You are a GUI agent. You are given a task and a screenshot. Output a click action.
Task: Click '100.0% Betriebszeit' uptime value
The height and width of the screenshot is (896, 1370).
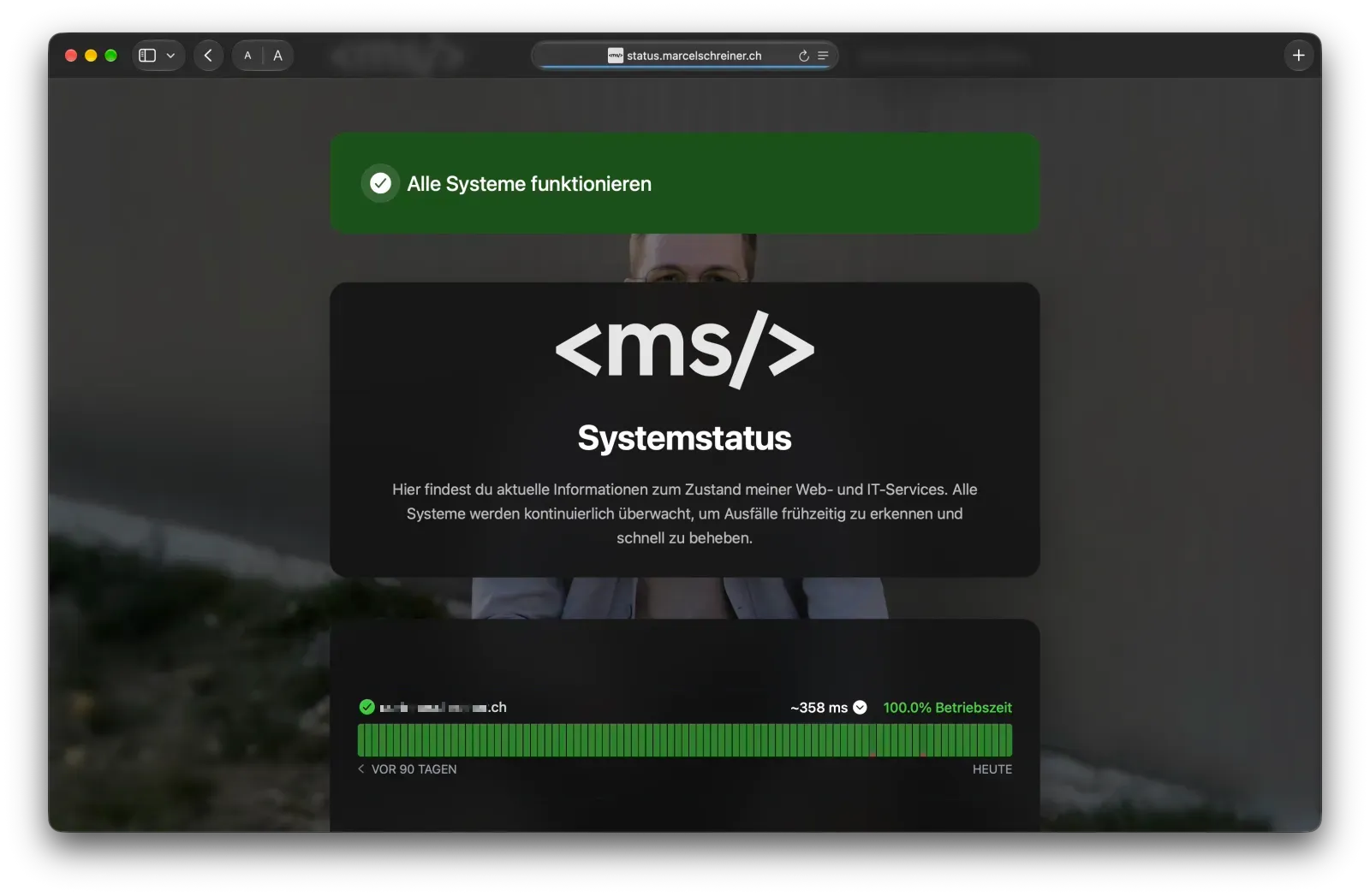point(948,708)
